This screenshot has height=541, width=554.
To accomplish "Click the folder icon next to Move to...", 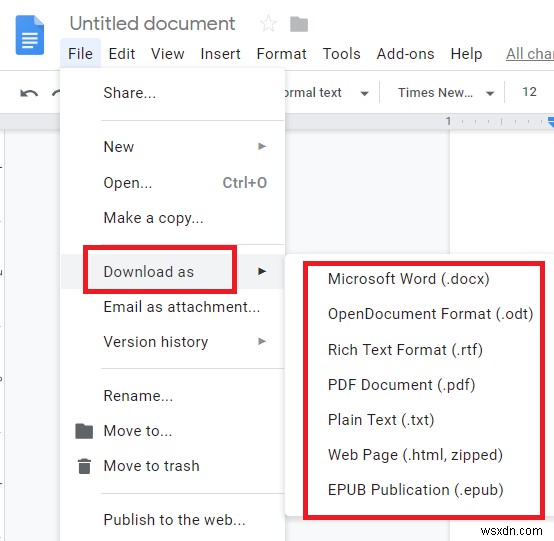I will pyautogui.click(x=84, y=431).
